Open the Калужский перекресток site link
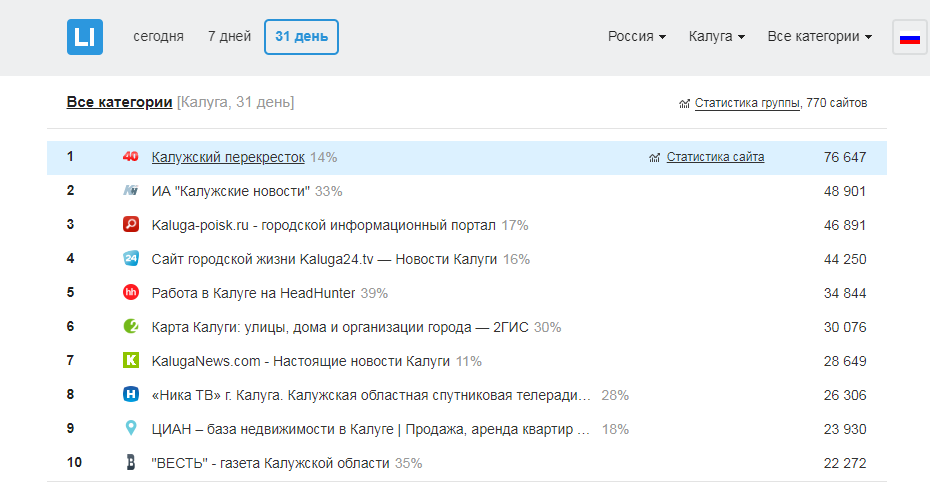 pyautogui.click(x=228, y=157)
